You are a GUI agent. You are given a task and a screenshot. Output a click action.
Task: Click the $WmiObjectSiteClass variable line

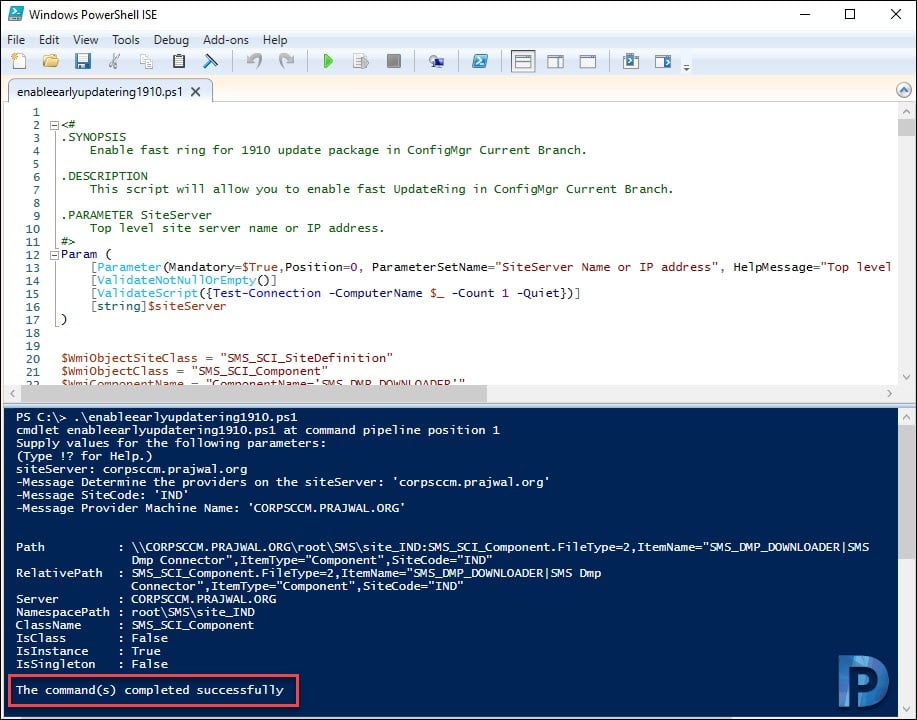click(227, 358)
